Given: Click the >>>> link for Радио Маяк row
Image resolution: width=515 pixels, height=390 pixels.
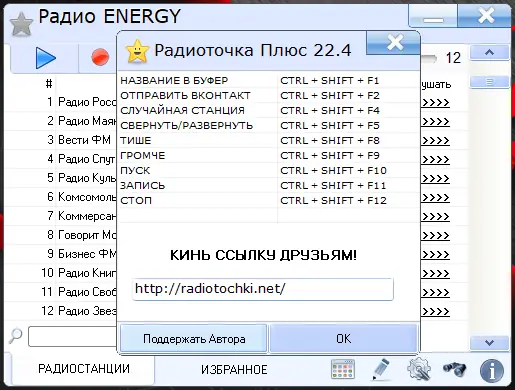Looking at the screenshot, I should point(435,121).
